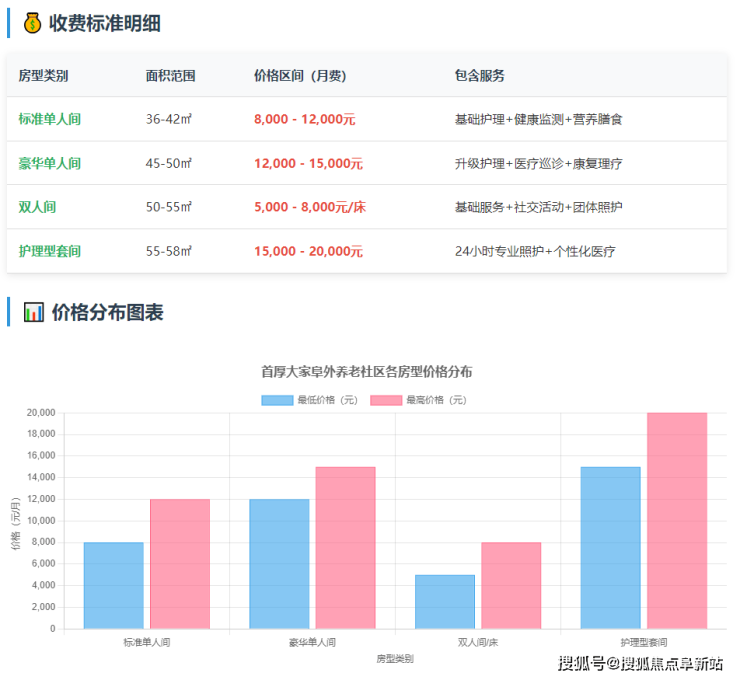Select the 房型类别 column header
740x680 pixels.
pyautogui.click(x=43, y=76)
